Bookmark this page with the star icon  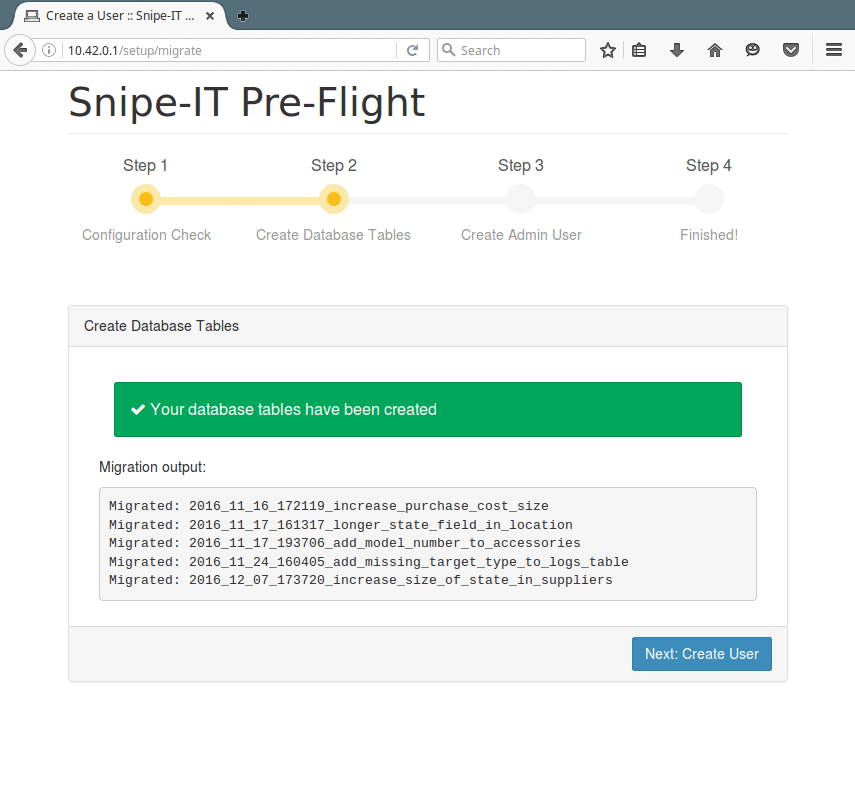(607, 50)
